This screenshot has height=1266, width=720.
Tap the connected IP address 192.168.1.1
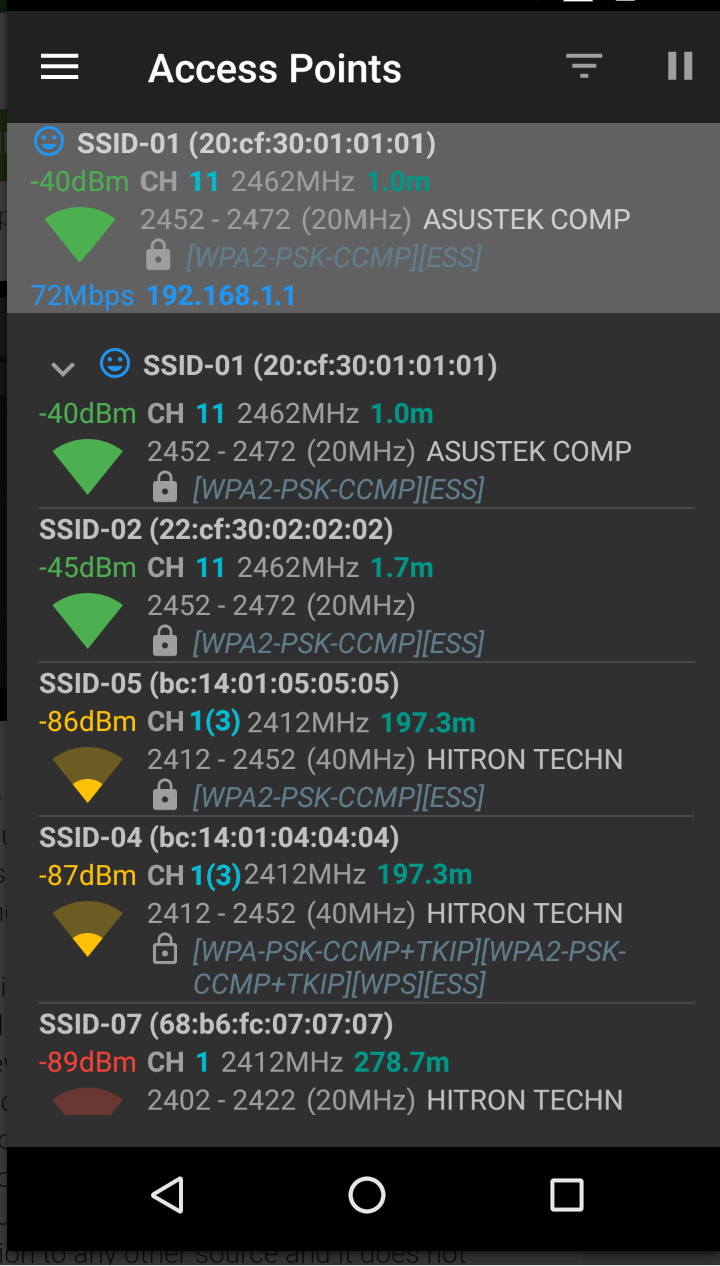tap(221, 296)
